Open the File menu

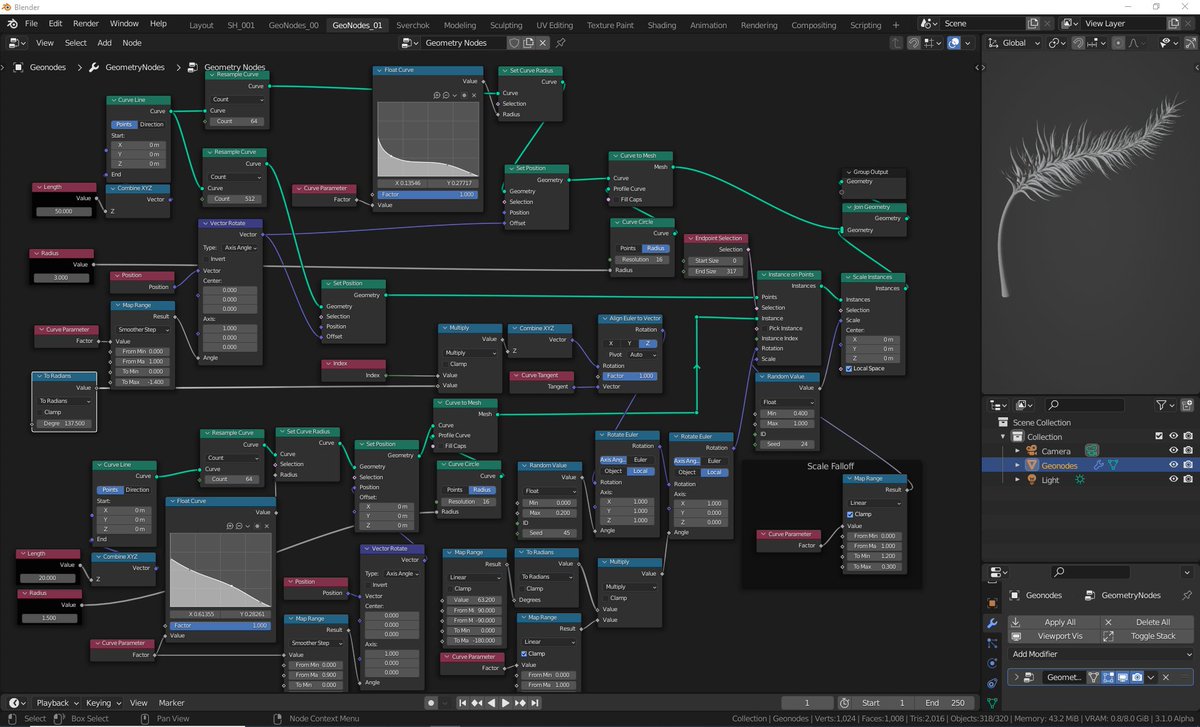click(x=31, y=23)
